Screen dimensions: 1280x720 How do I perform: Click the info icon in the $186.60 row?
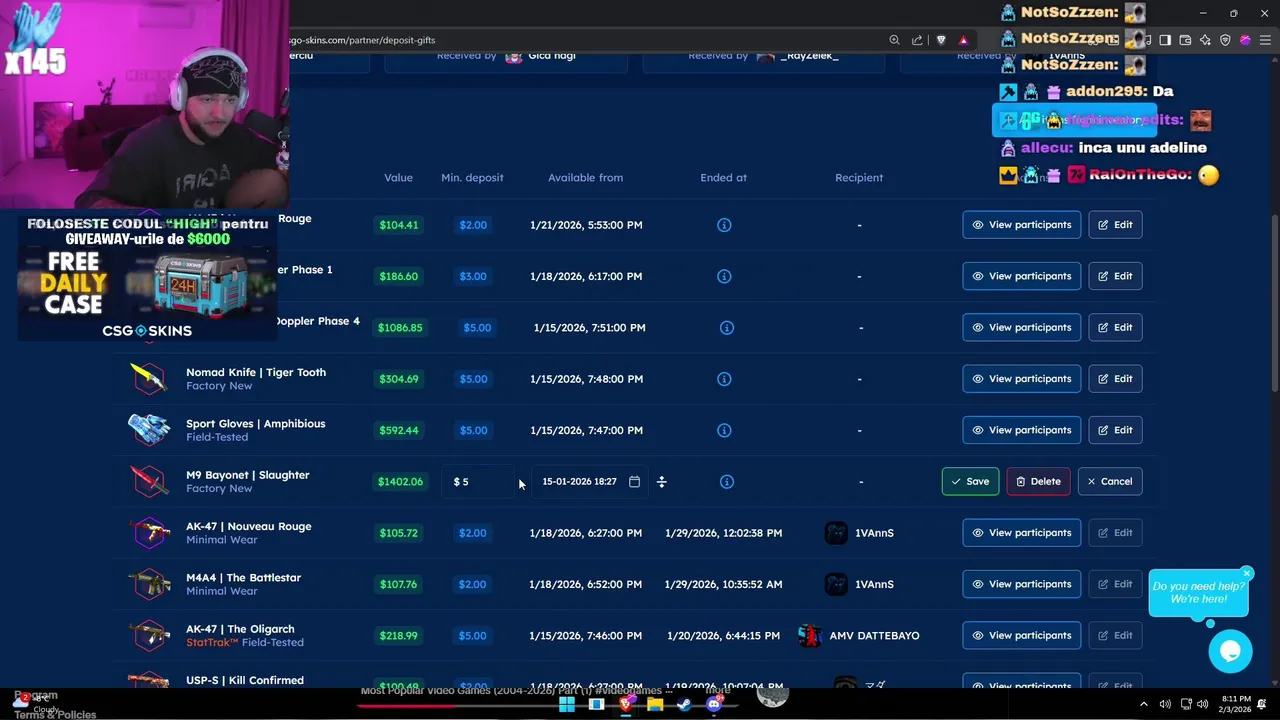(x=724, y=276)
